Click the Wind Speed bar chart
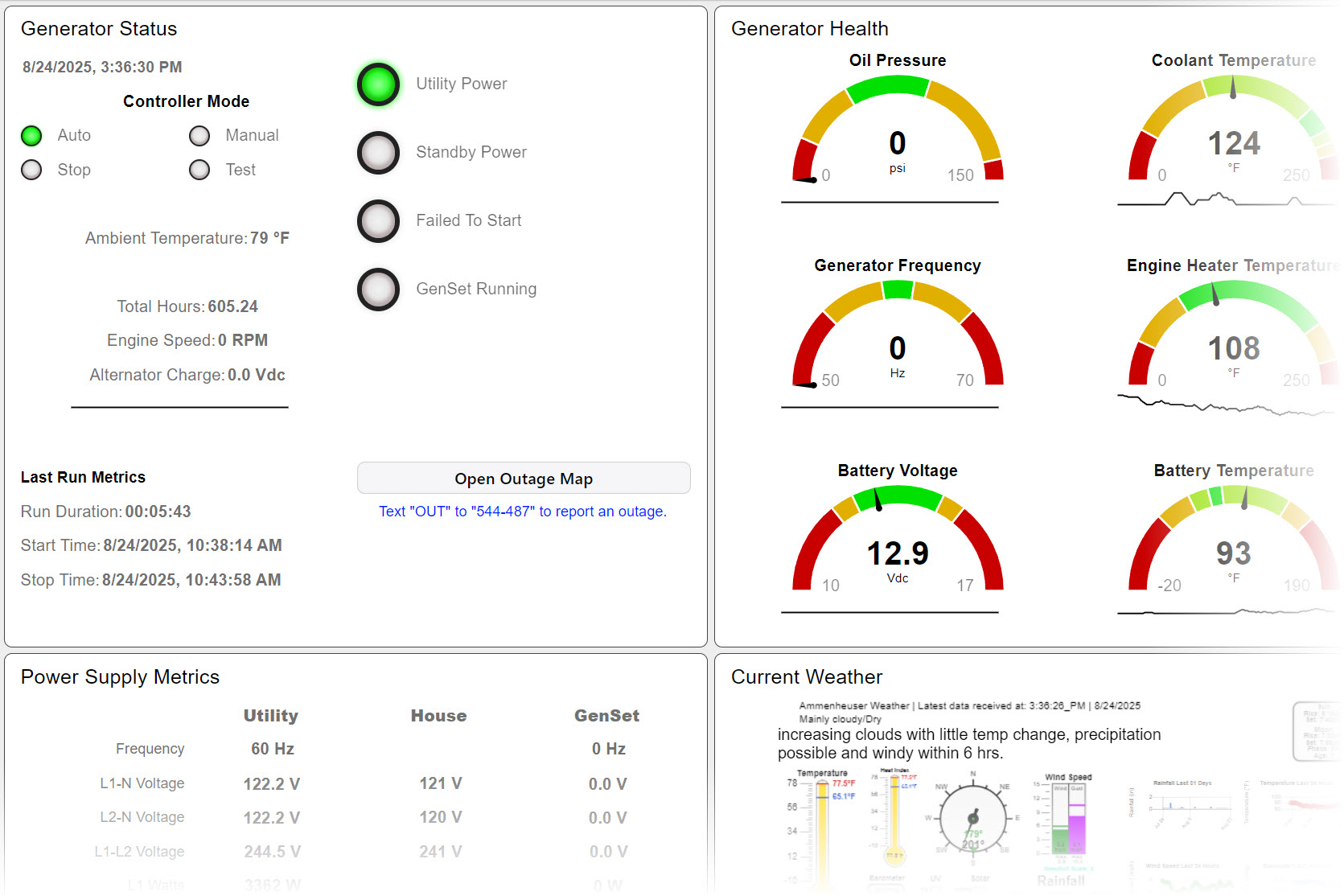The image size is (1344, 896). click(x=1069, y=819)
